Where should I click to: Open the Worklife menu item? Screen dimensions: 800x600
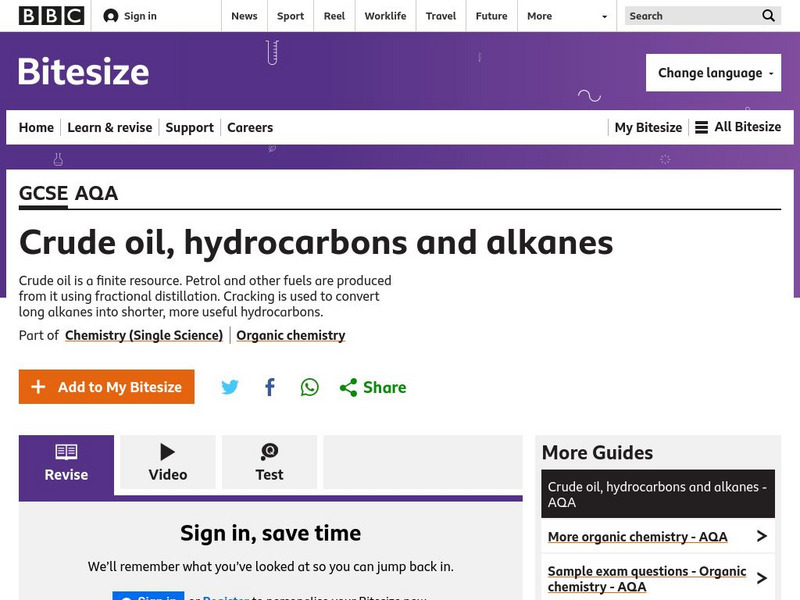(385, 16)
